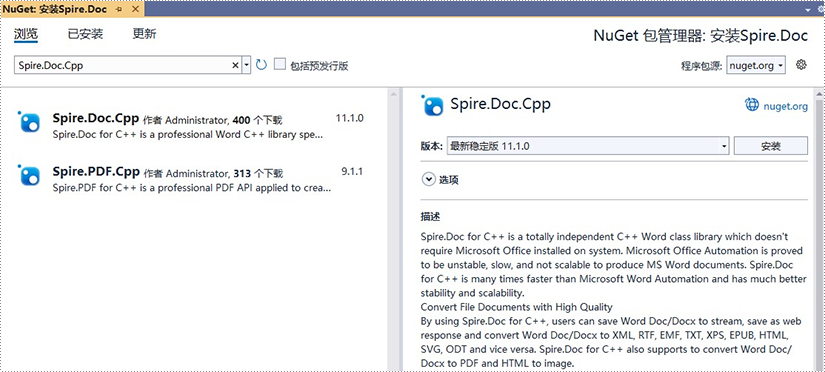Open the search history dropdown arrow
The image size is (825, 372).
click(246, 65)
